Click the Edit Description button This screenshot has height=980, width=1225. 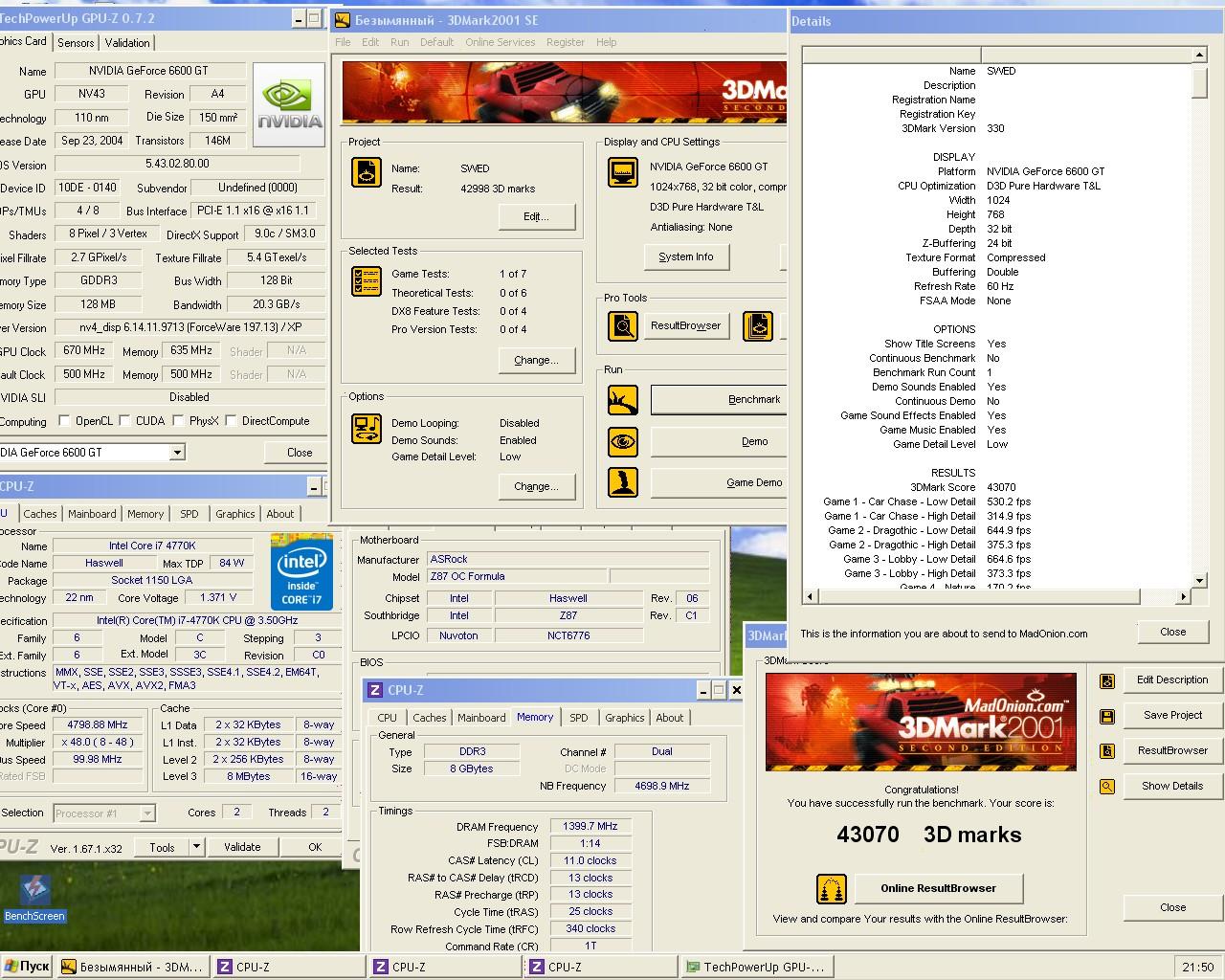[1172, 679]
